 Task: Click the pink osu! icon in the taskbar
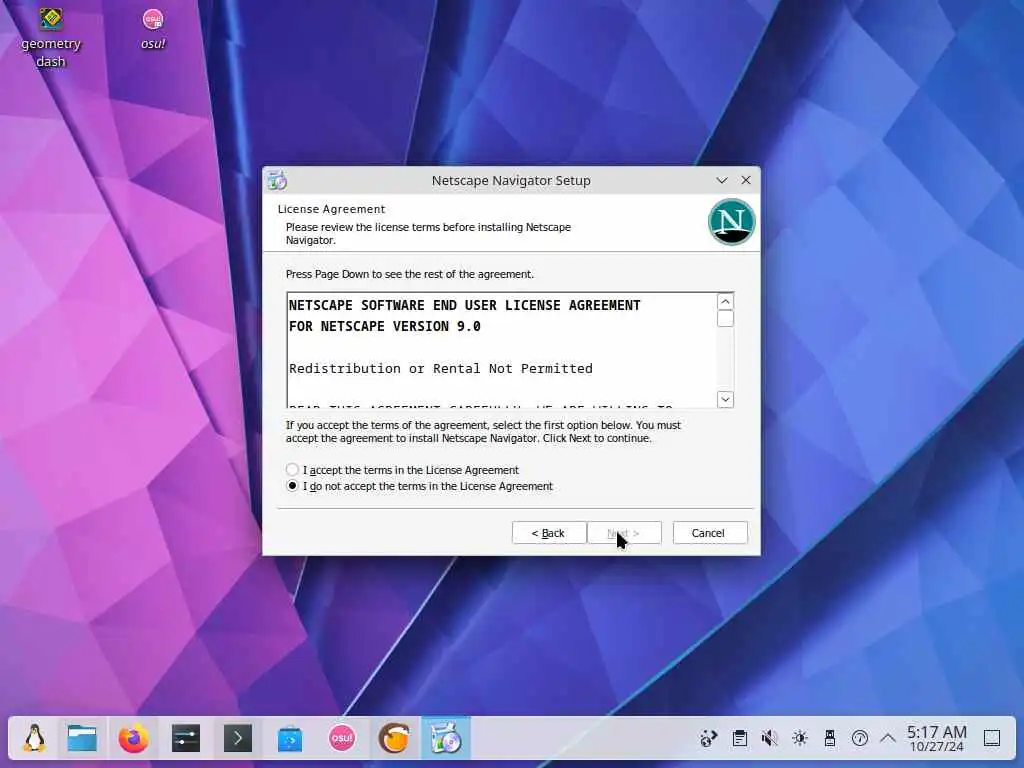coord(342,739)
